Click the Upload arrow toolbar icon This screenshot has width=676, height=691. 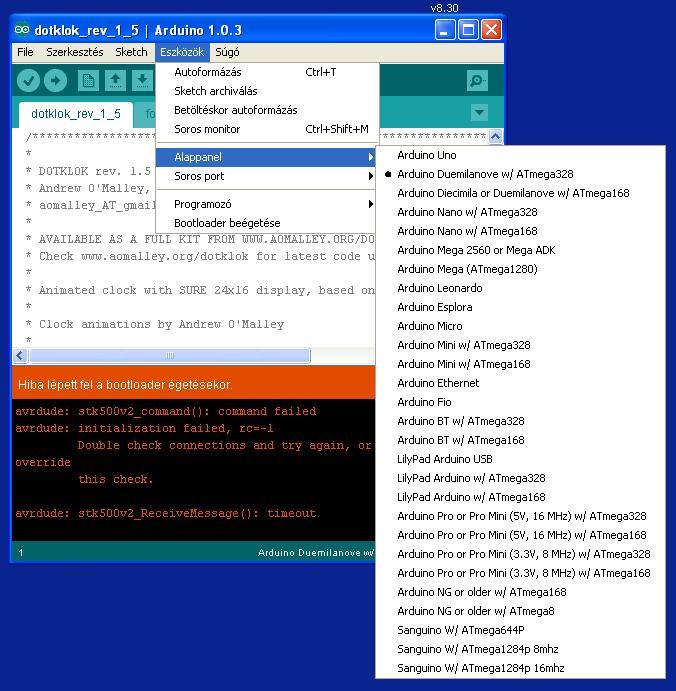56,81
